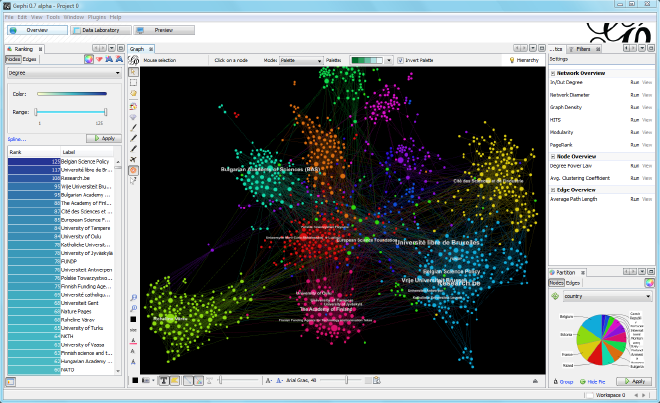Switch to the Filters tab
The image size is (660, 403).
click(x=583, y=49)
